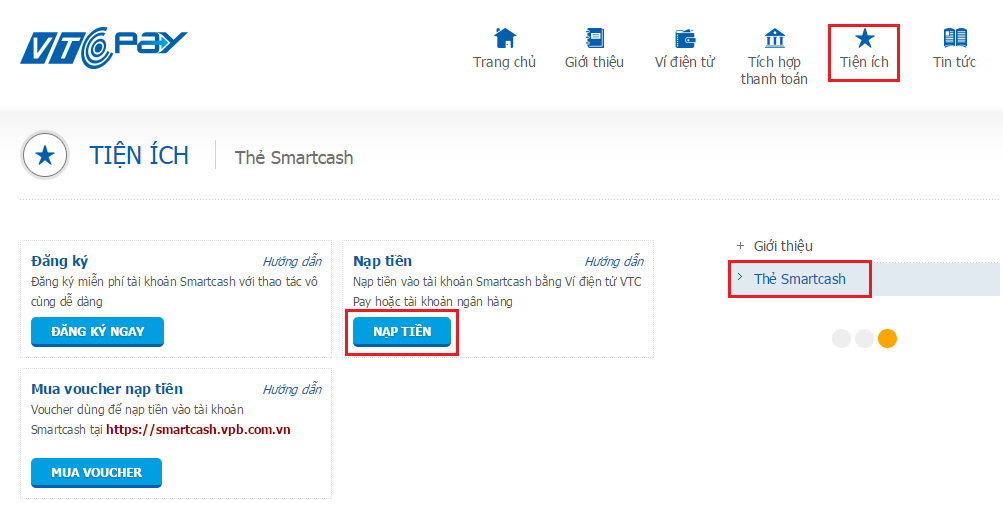Screen dimensions: 1003x513
Task: Open the Giới thiệu top menu label
Action: (594, 62)
